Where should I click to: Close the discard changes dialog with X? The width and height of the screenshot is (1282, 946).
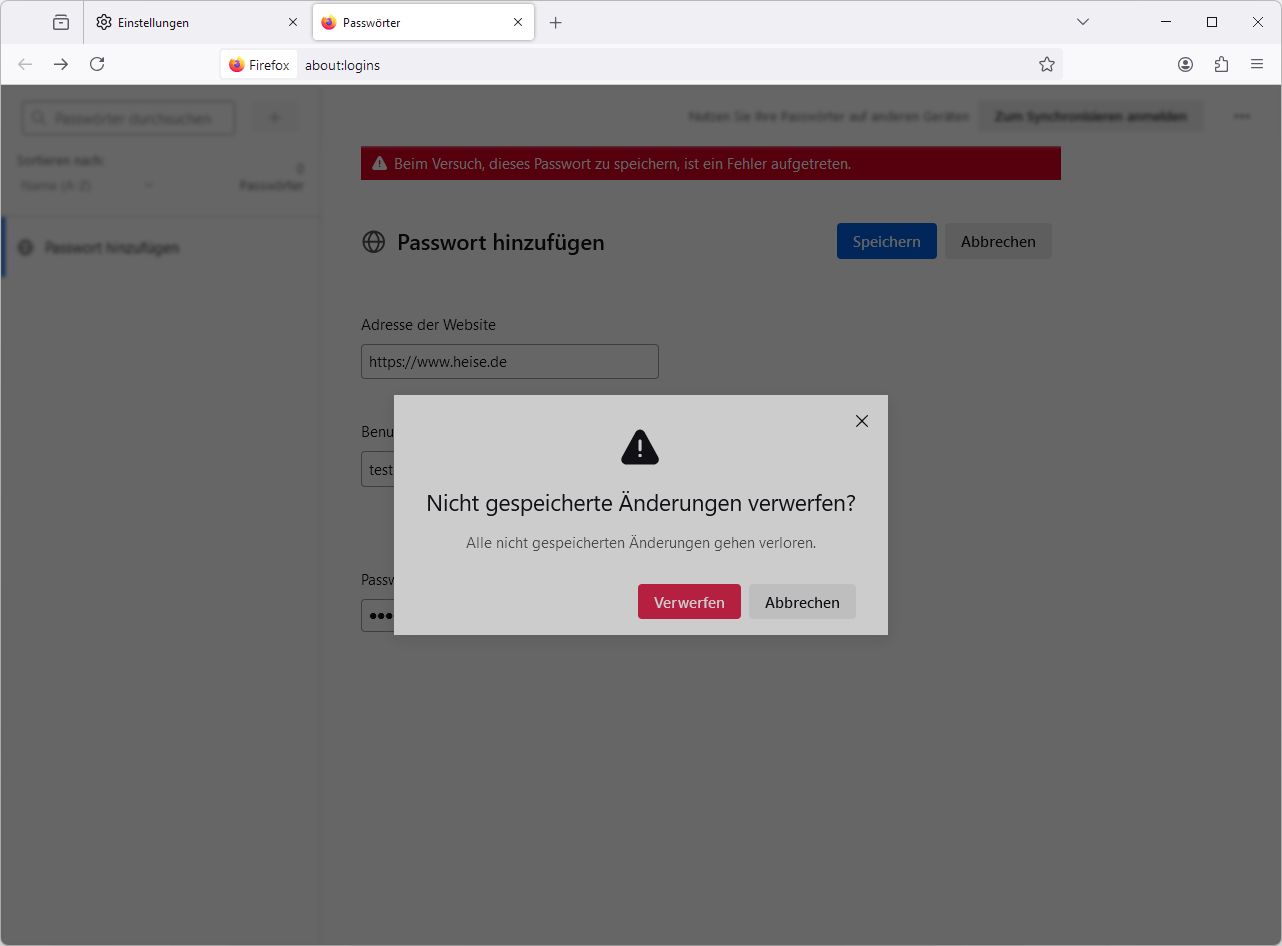862,421
